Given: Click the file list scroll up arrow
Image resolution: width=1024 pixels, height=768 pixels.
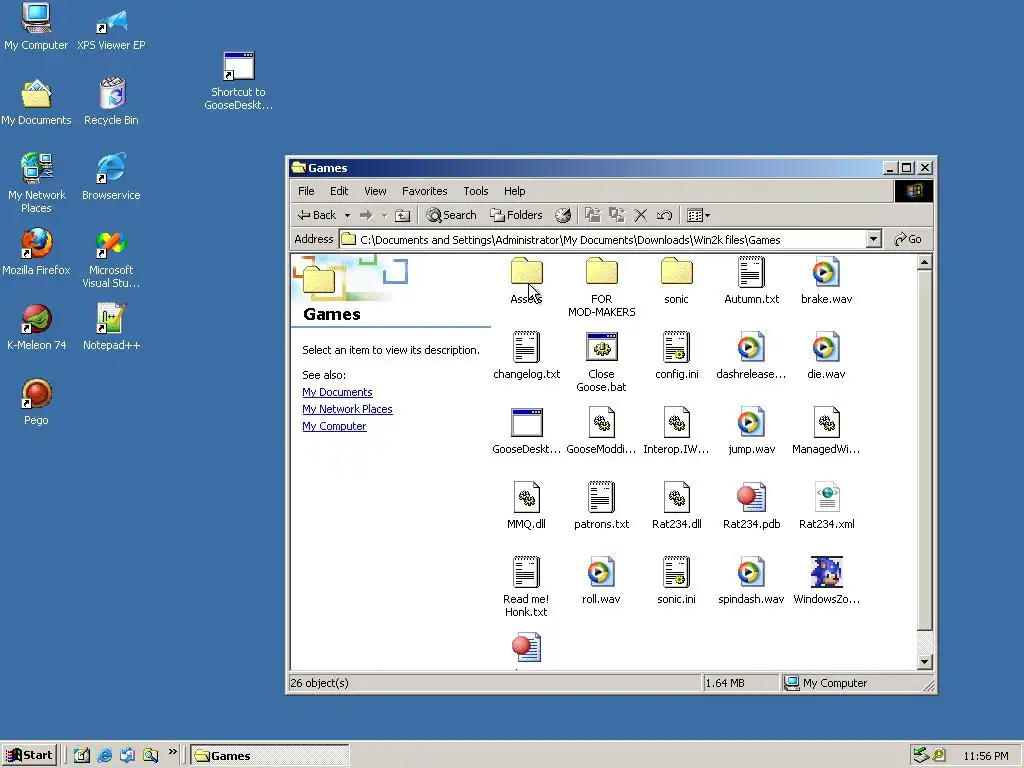Looking at the screenshot, I should coord(924,263).
